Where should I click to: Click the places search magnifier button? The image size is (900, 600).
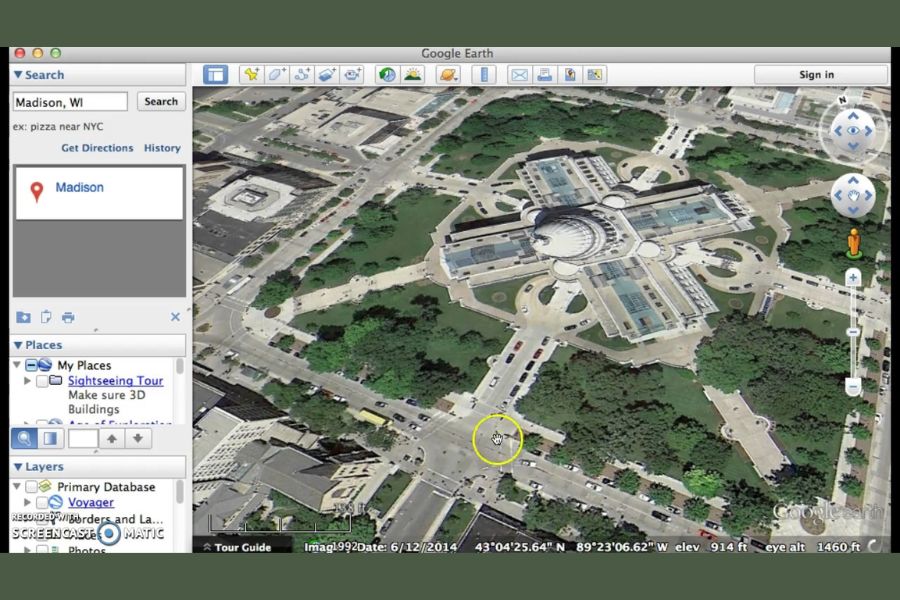click(25, 439)
